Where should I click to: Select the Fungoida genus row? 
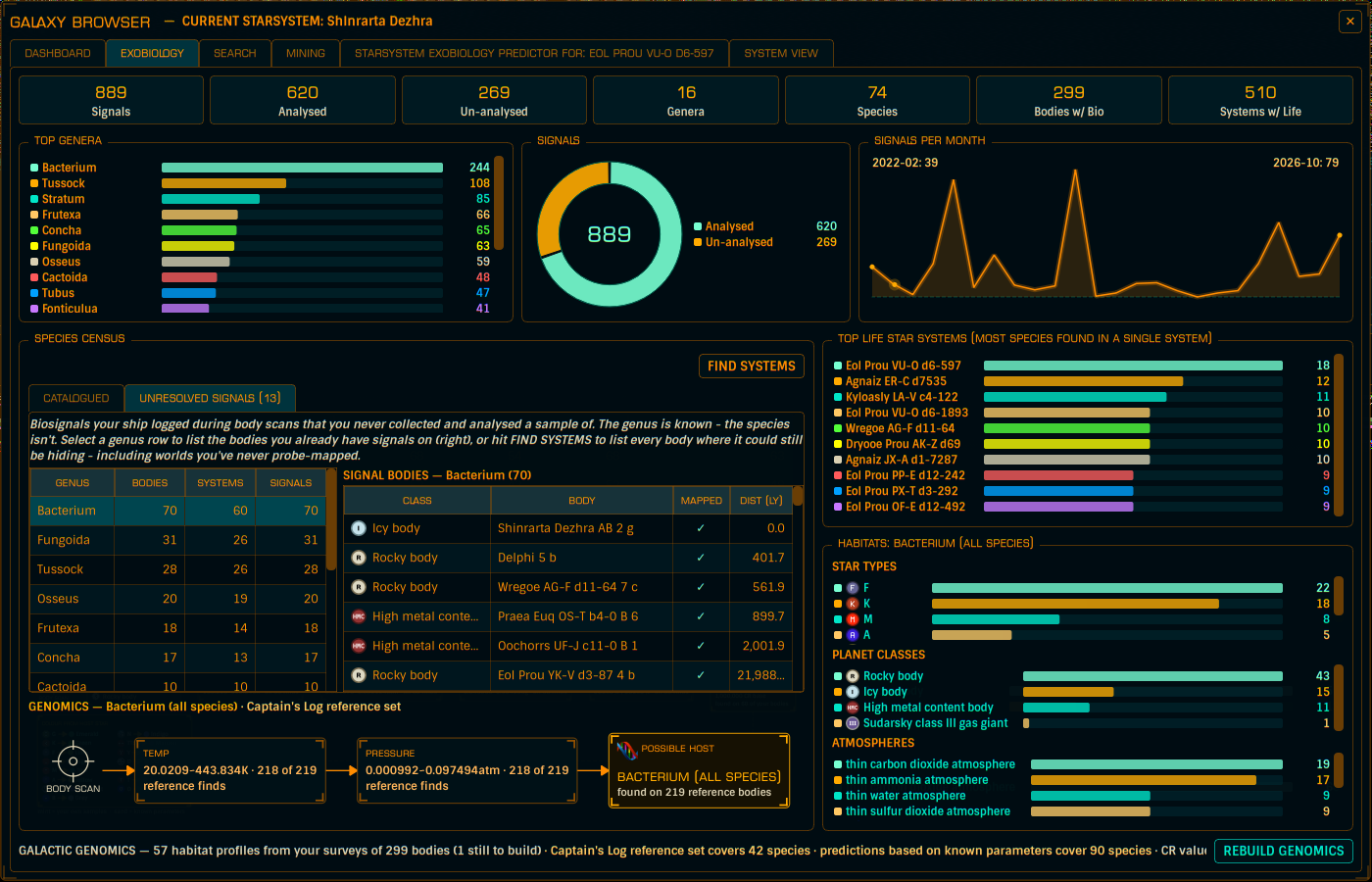pos(177,540)
